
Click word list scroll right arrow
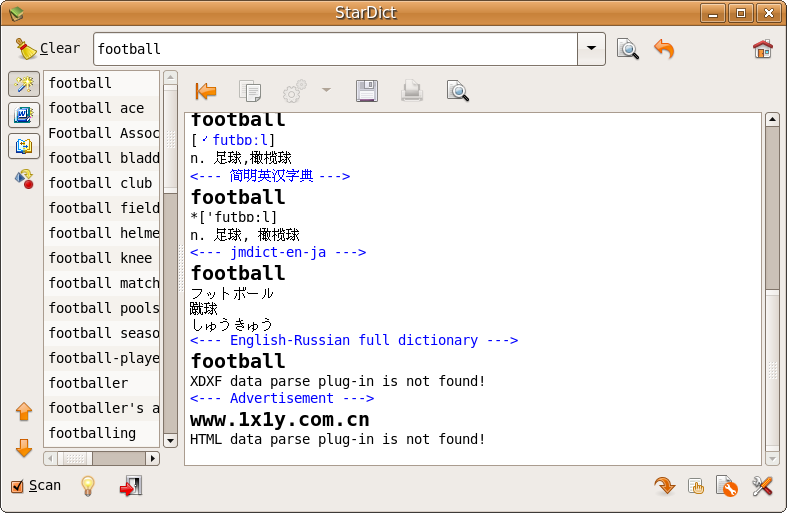click(153, 458)
